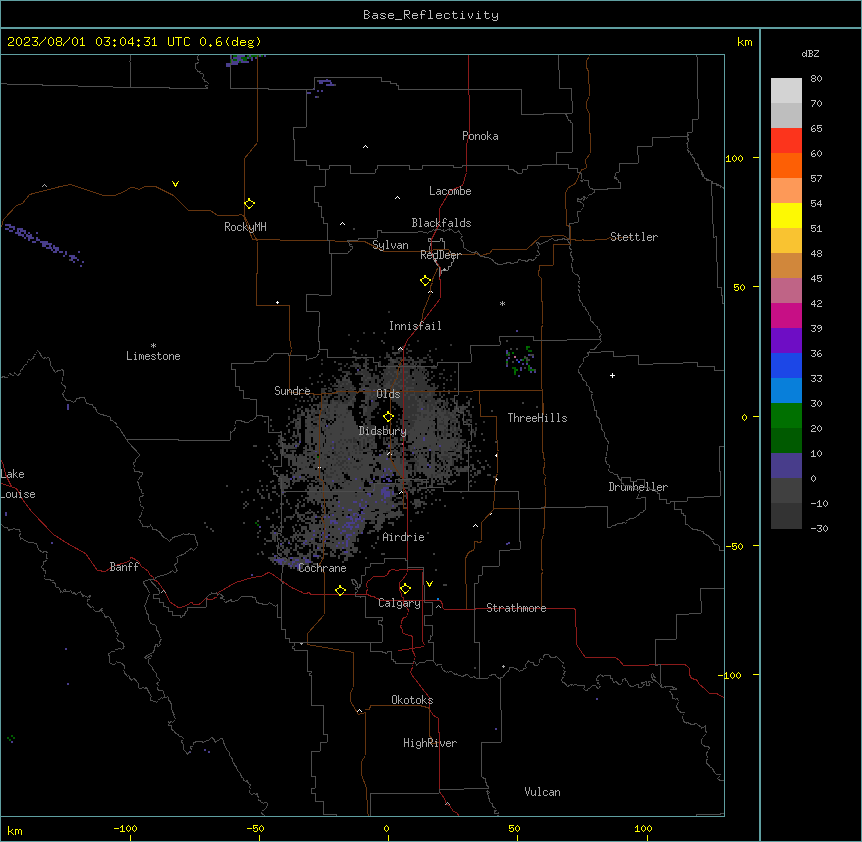The width and height of the screenshot is (862, 842).
Task: Click the white plus marker west of Drumheller region
Action: (x=612, y=375)
